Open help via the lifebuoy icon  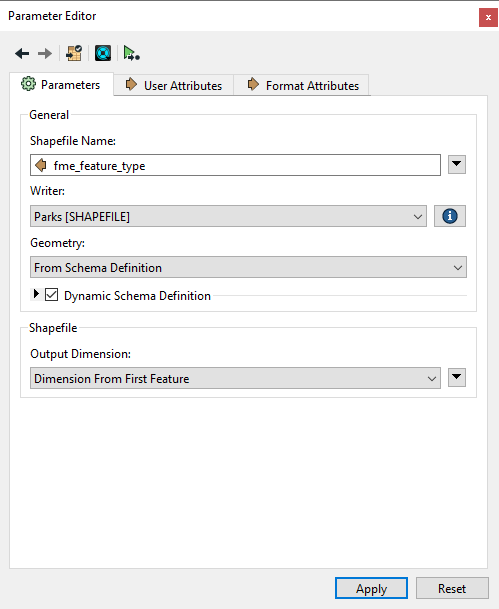(103, 53)
